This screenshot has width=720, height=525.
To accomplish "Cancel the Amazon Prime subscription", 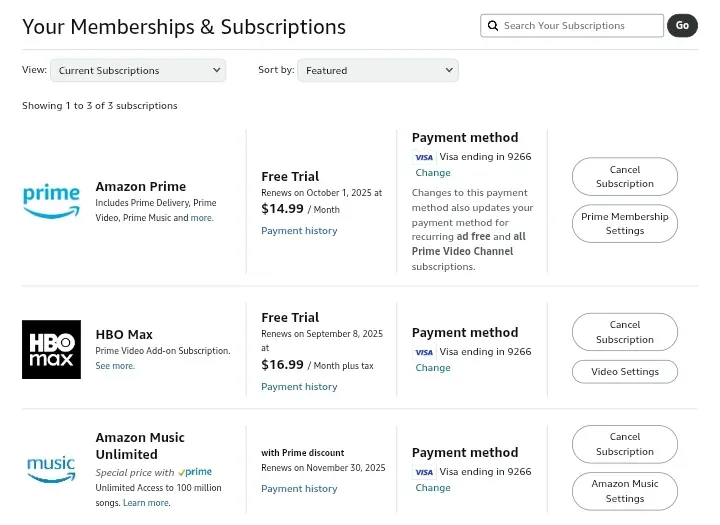I will 624,176.
